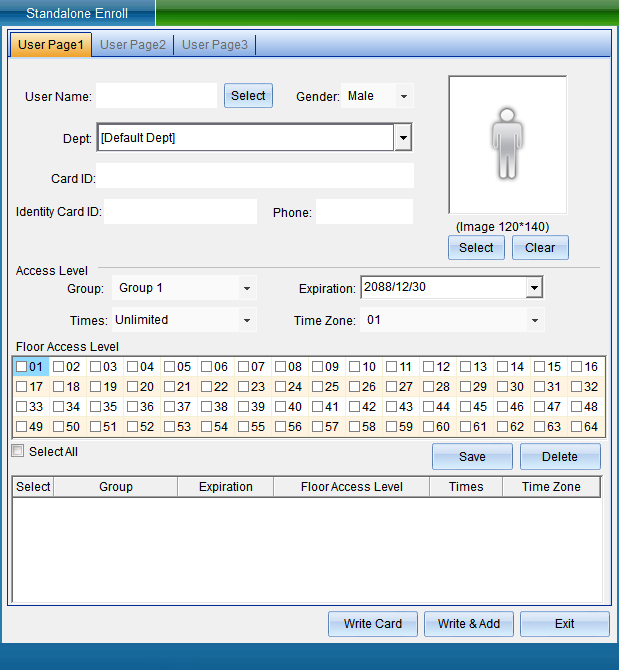Expand the Time Zone dropdown
The image size is (619, 670).
pyautogui.click(x=535, y=321)
